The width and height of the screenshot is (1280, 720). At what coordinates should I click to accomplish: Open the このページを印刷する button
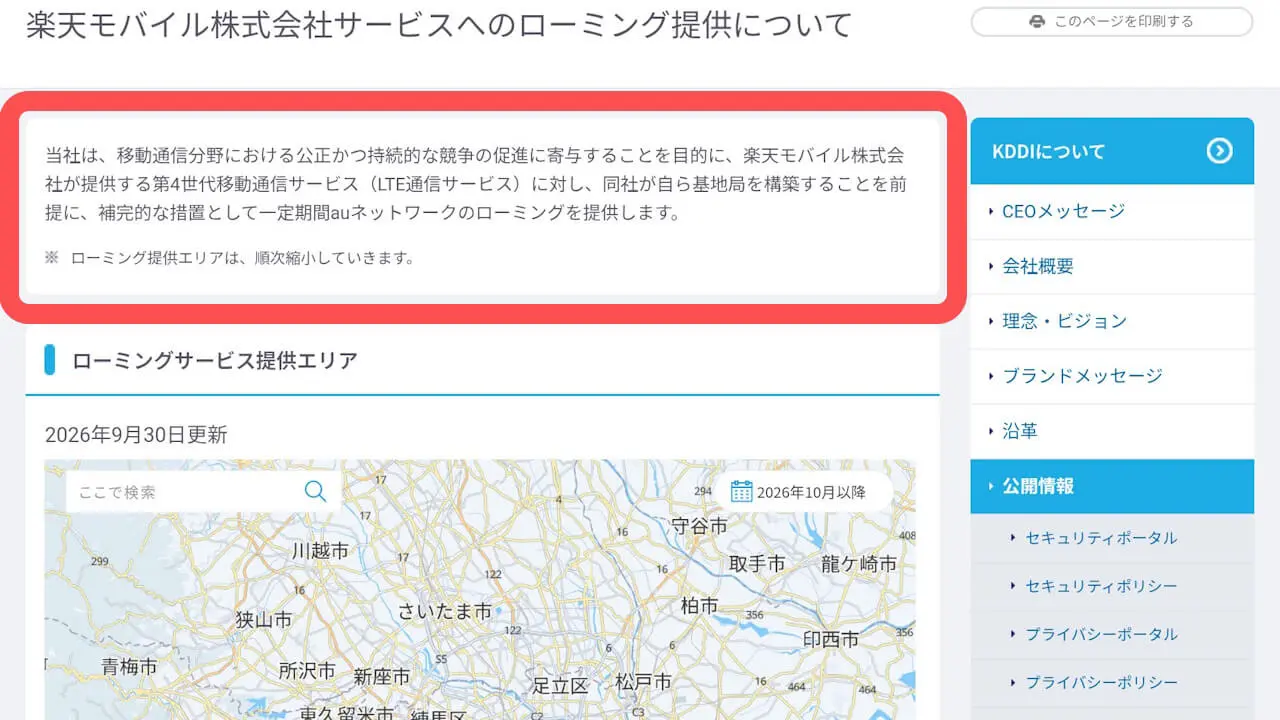[1112, 21]
